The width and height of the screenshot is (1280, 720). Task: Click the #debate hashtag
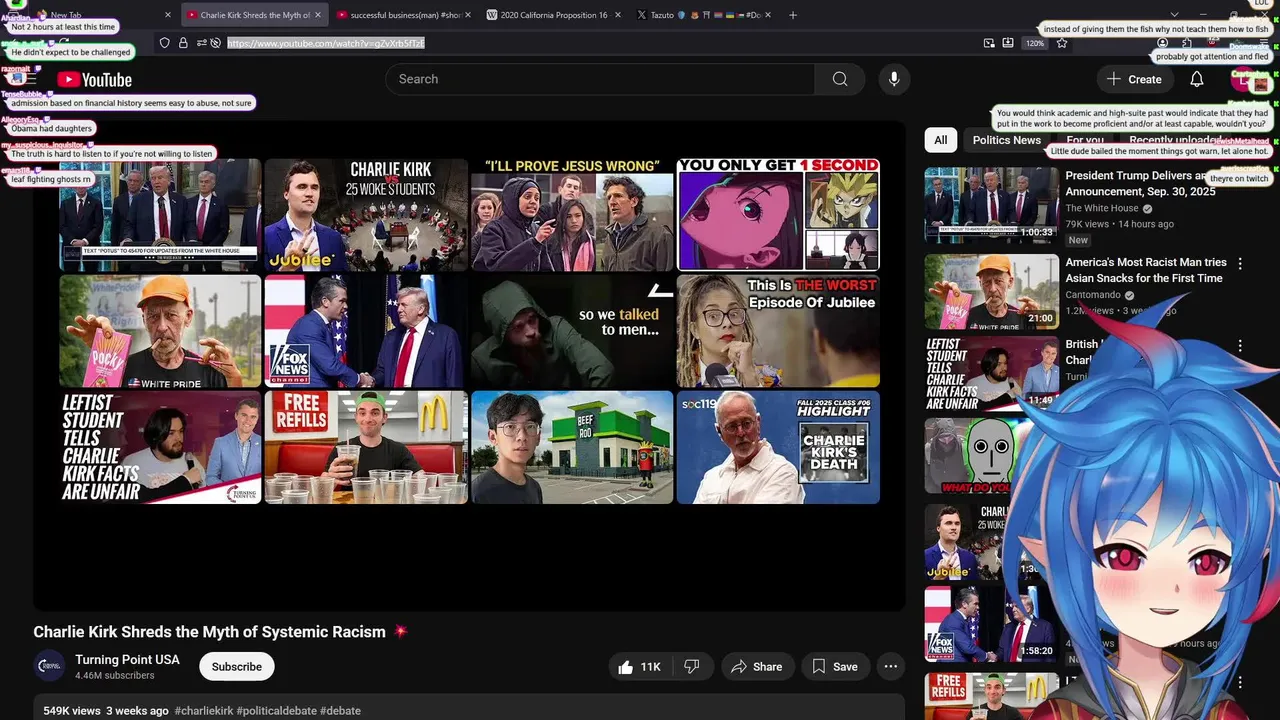340,711
